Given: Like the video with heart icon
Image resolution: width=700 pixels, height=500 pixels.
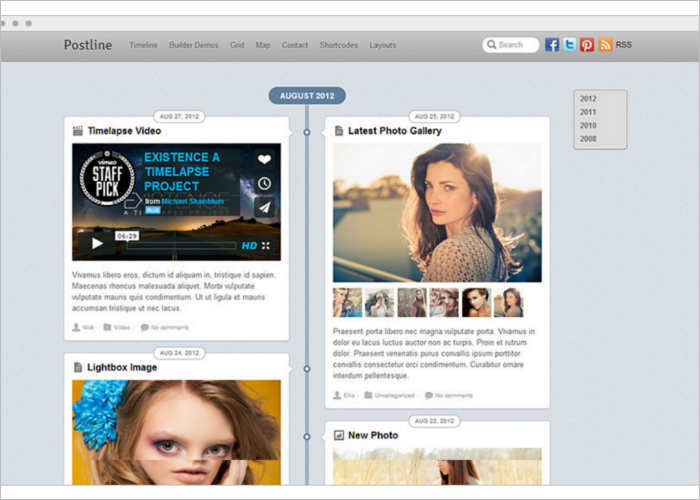Looking at the screenshot, I should [x=264, y=159].
